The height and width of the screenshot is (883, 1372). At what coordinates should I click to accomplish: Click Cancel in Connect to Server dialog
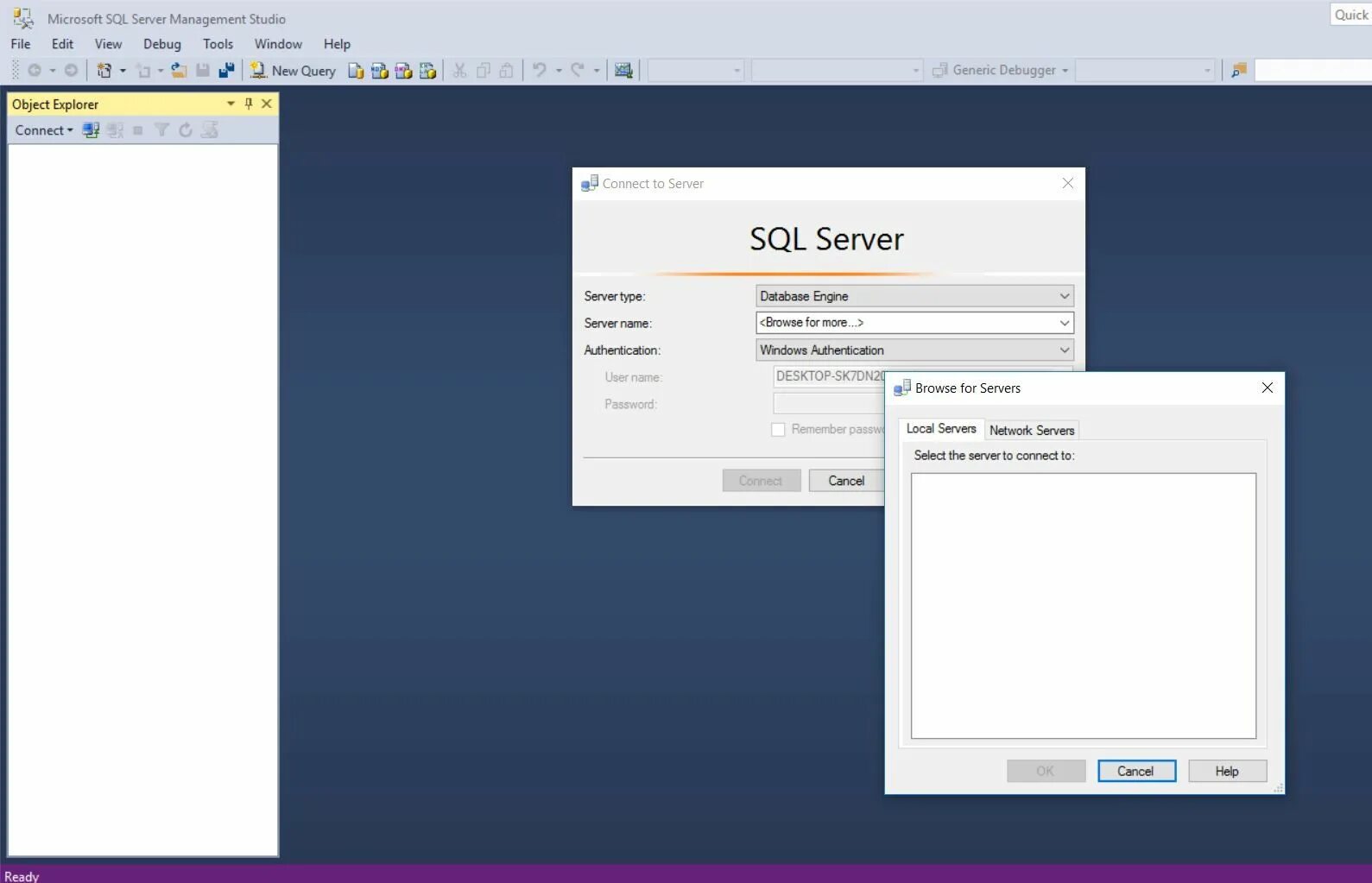(x=846, y=481)
